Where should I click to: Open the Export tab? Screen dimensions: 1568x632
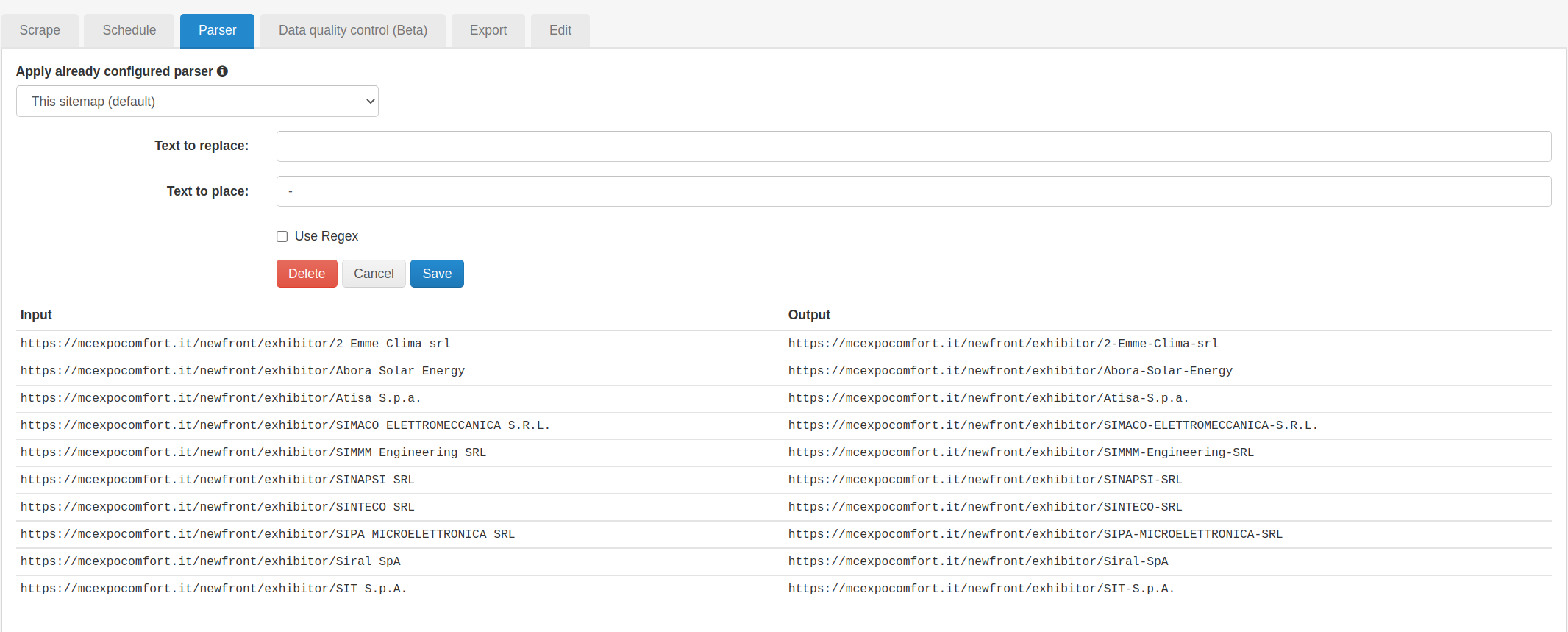pyautogui.click(x=488, y=30)
